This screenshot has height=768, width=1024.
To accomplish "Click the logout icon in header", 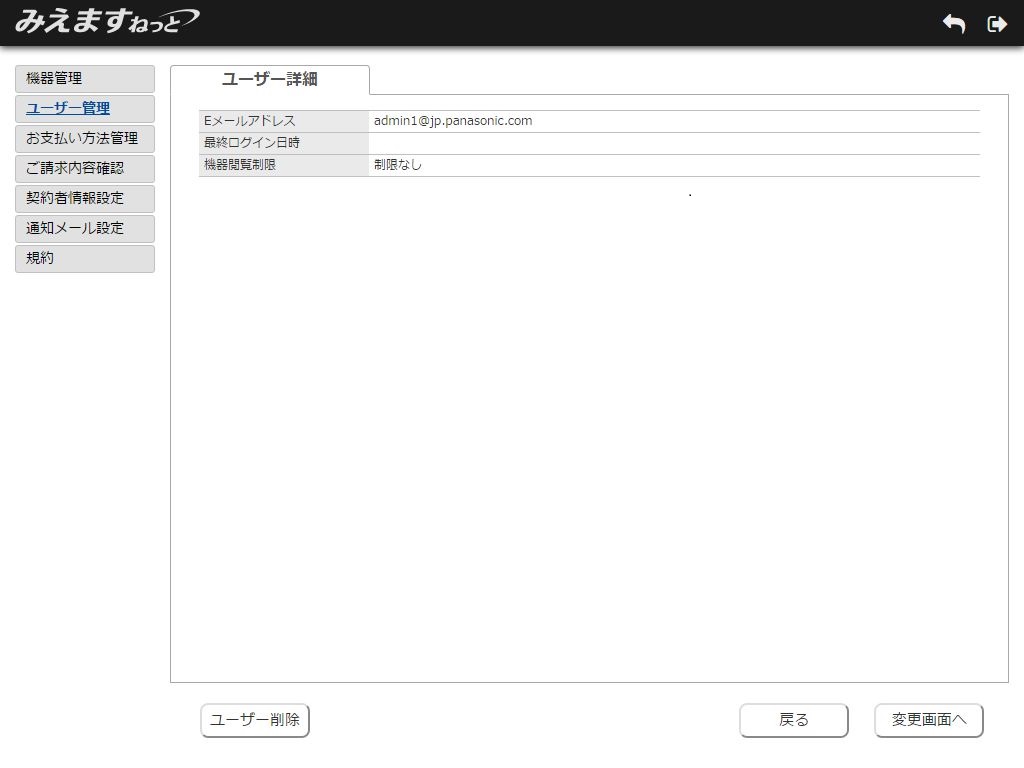I will 996,24.
